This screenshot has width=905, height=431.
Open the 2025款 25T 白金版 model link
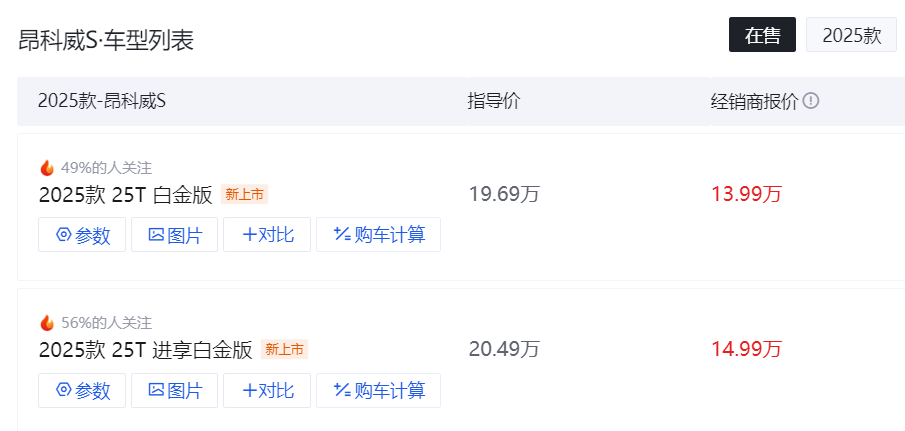[126, 195]
